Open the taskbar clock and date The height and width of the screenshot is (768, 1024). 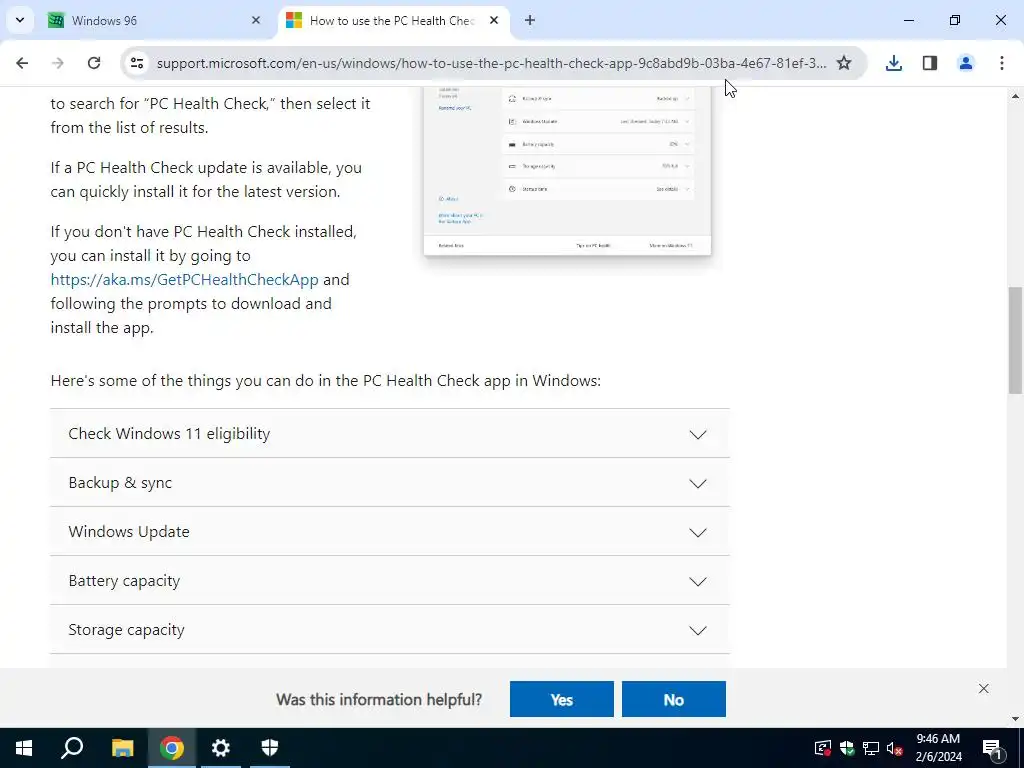pos(938,748)
